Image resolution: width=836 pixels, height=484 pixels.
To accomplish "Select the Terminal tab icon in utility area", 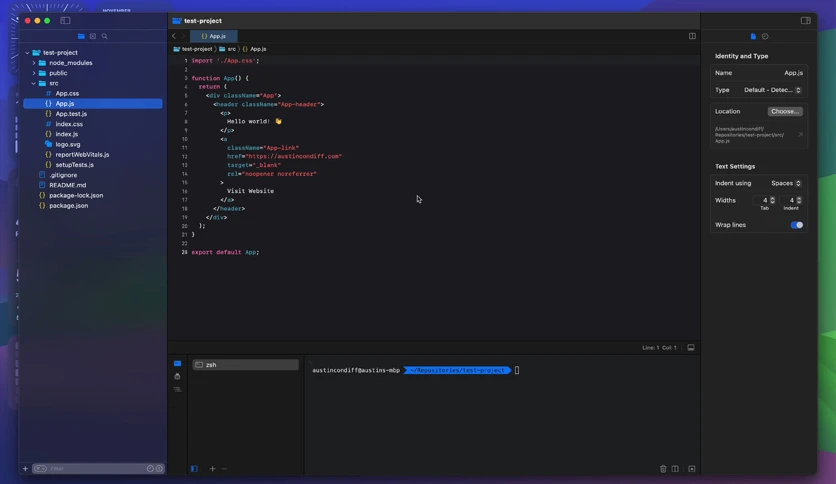I will click(178, 364).
